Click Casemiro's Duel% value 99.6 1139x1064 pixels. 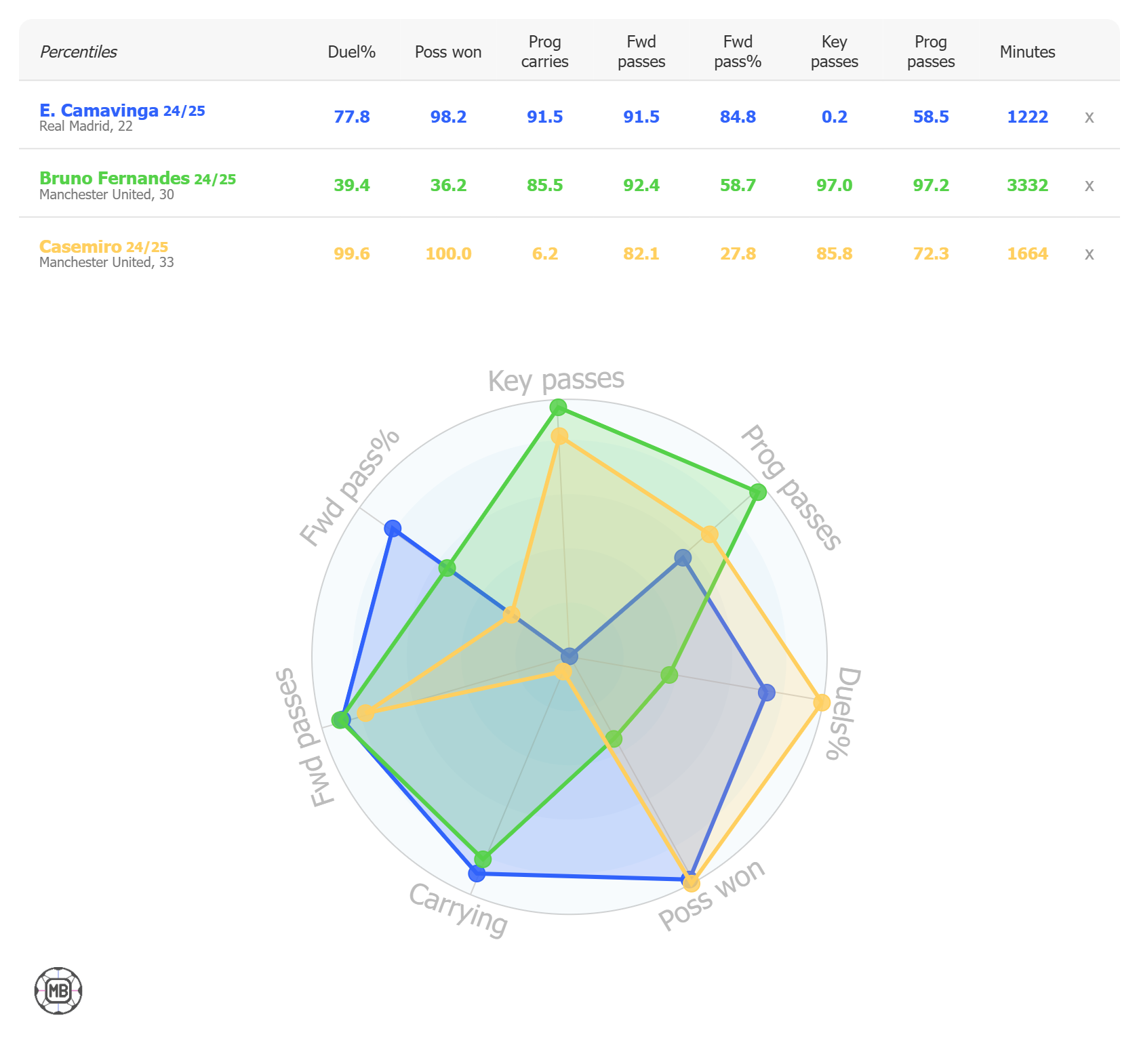point(352,254)
